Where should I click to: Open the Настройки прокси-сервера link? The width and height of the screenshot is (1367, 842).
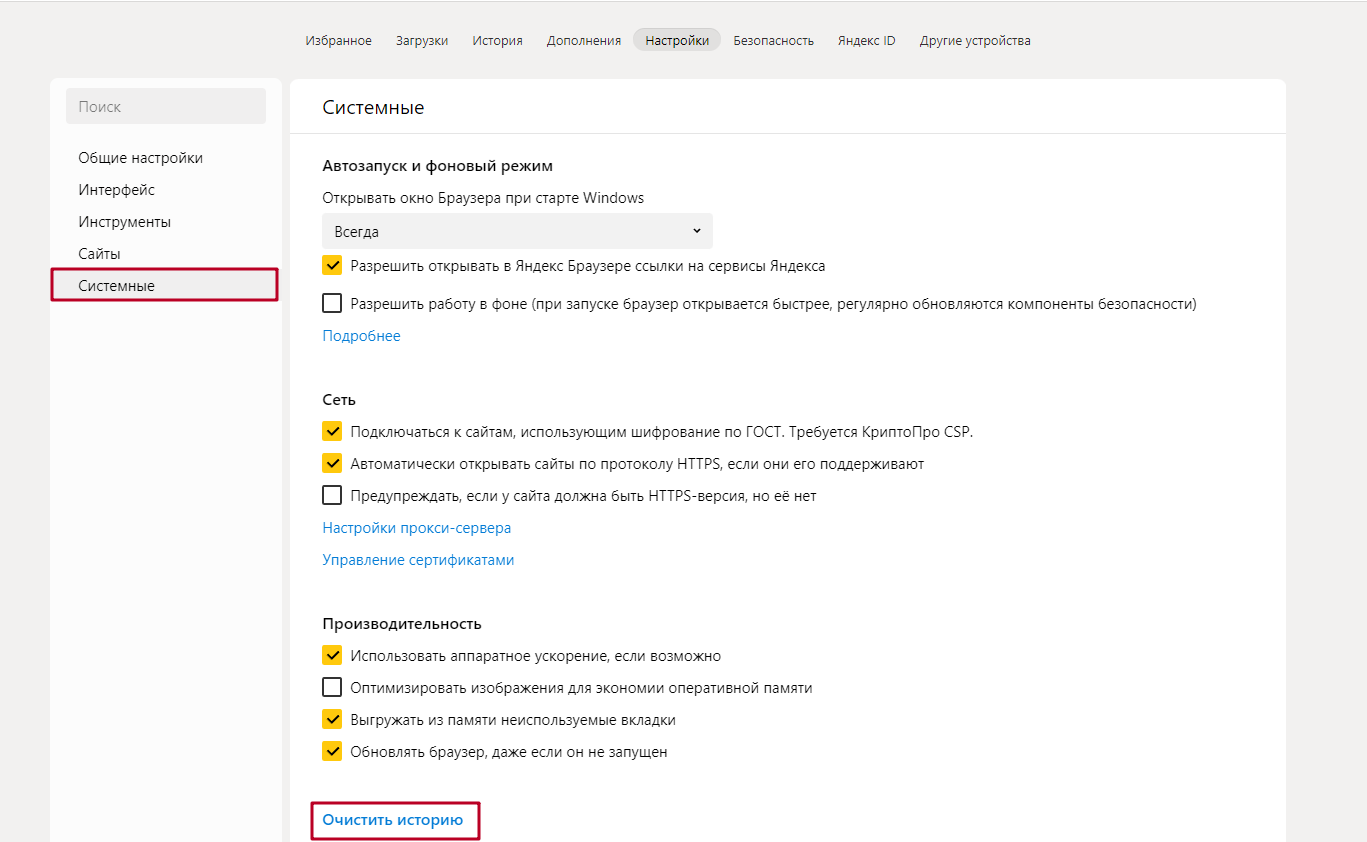416,528
